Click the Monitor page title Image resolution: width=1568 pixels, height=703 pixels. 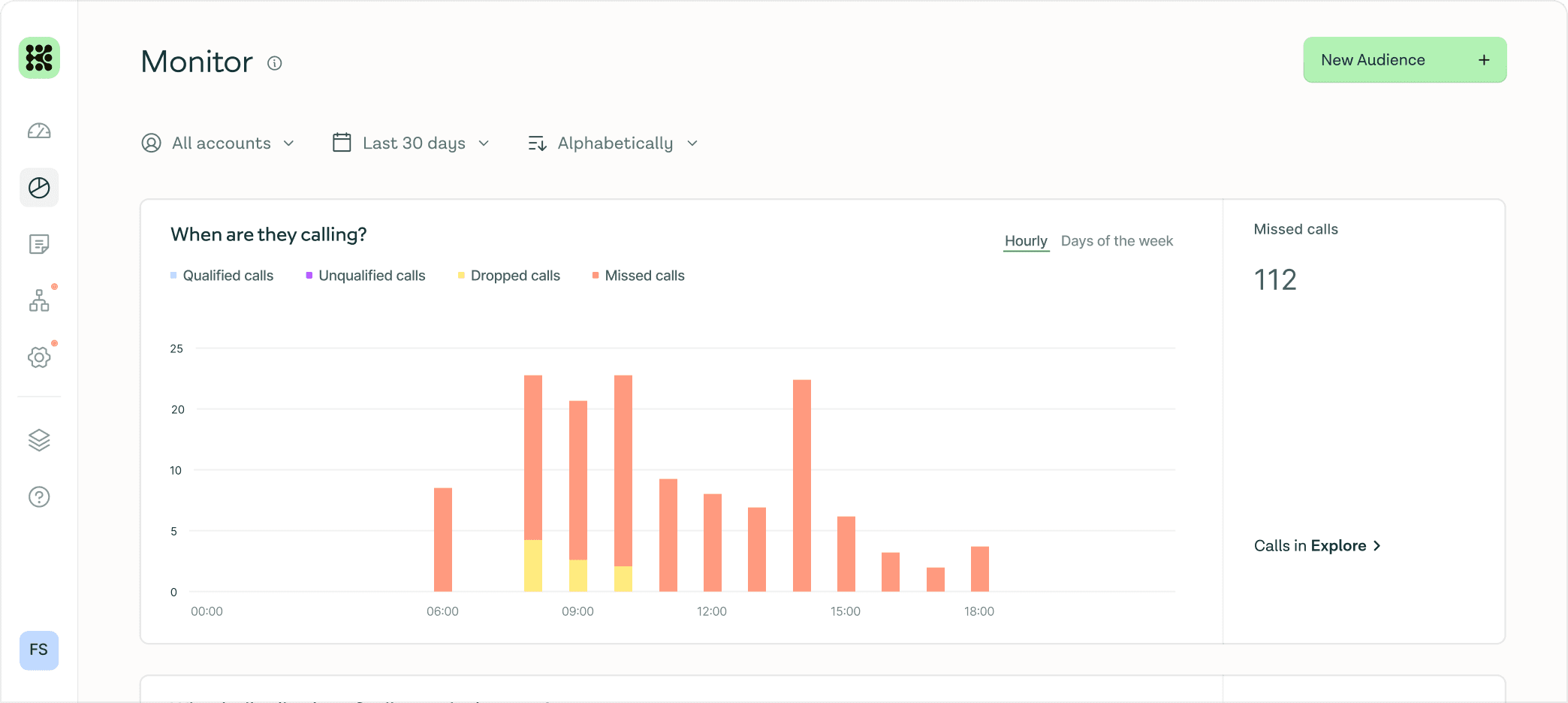(197, 62)
